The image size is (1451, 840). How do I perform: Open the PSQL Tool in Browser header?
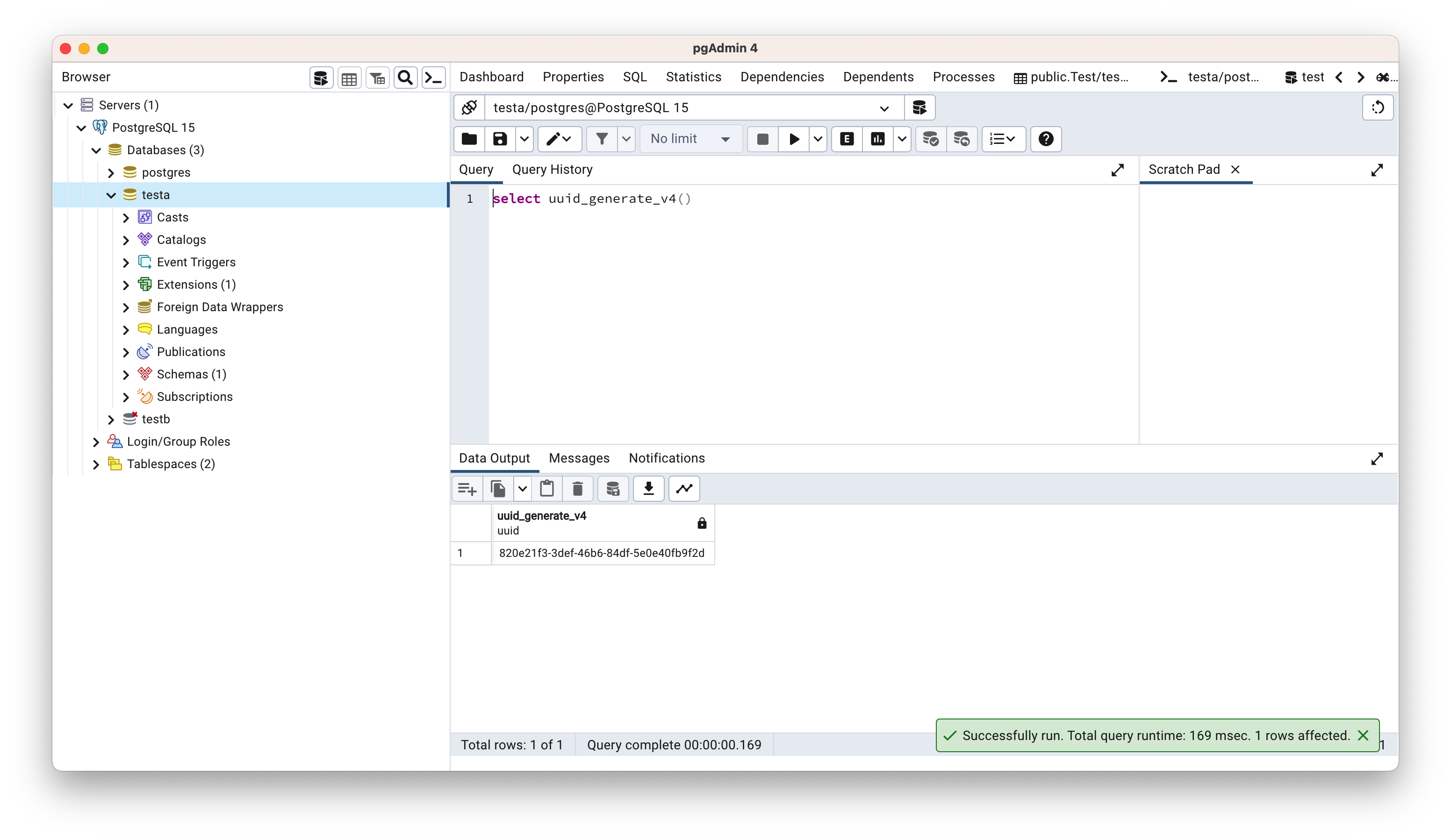pyautogui.click(x=433, y=78)
